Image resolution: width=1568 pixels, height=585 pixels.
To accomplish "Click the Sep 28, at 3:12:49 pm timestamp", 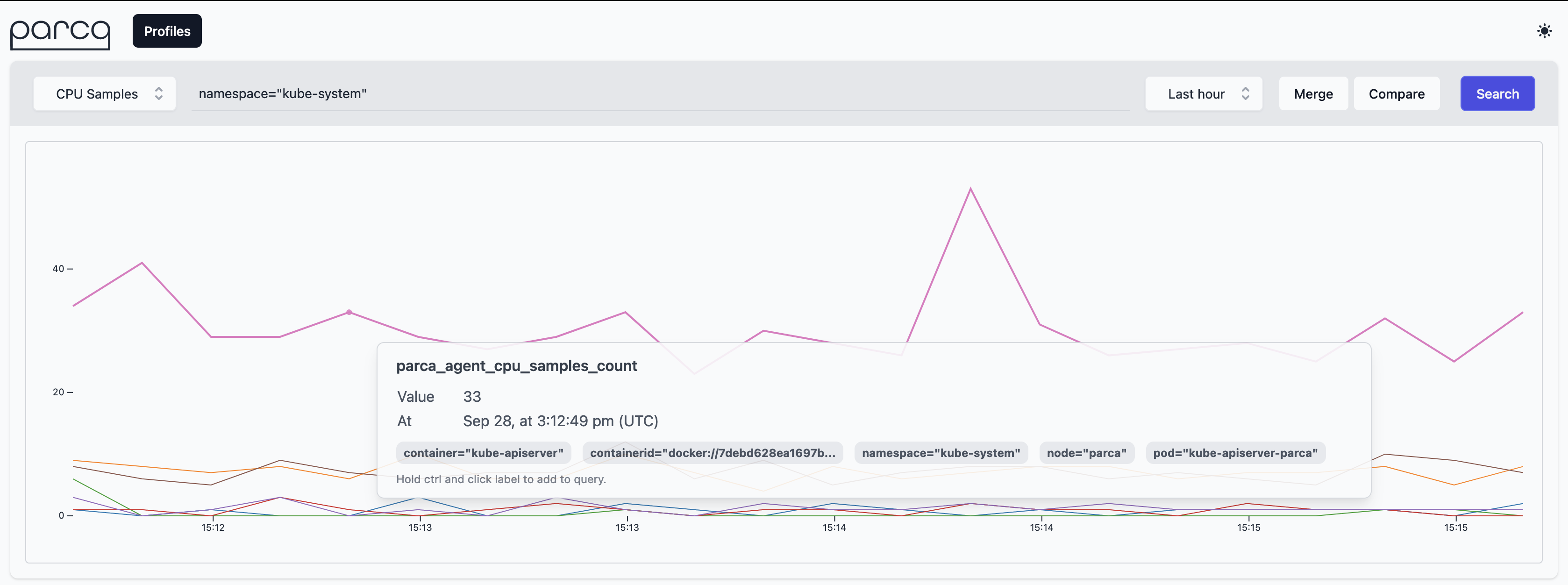I will pyautogui.click(x=560, y=421).
